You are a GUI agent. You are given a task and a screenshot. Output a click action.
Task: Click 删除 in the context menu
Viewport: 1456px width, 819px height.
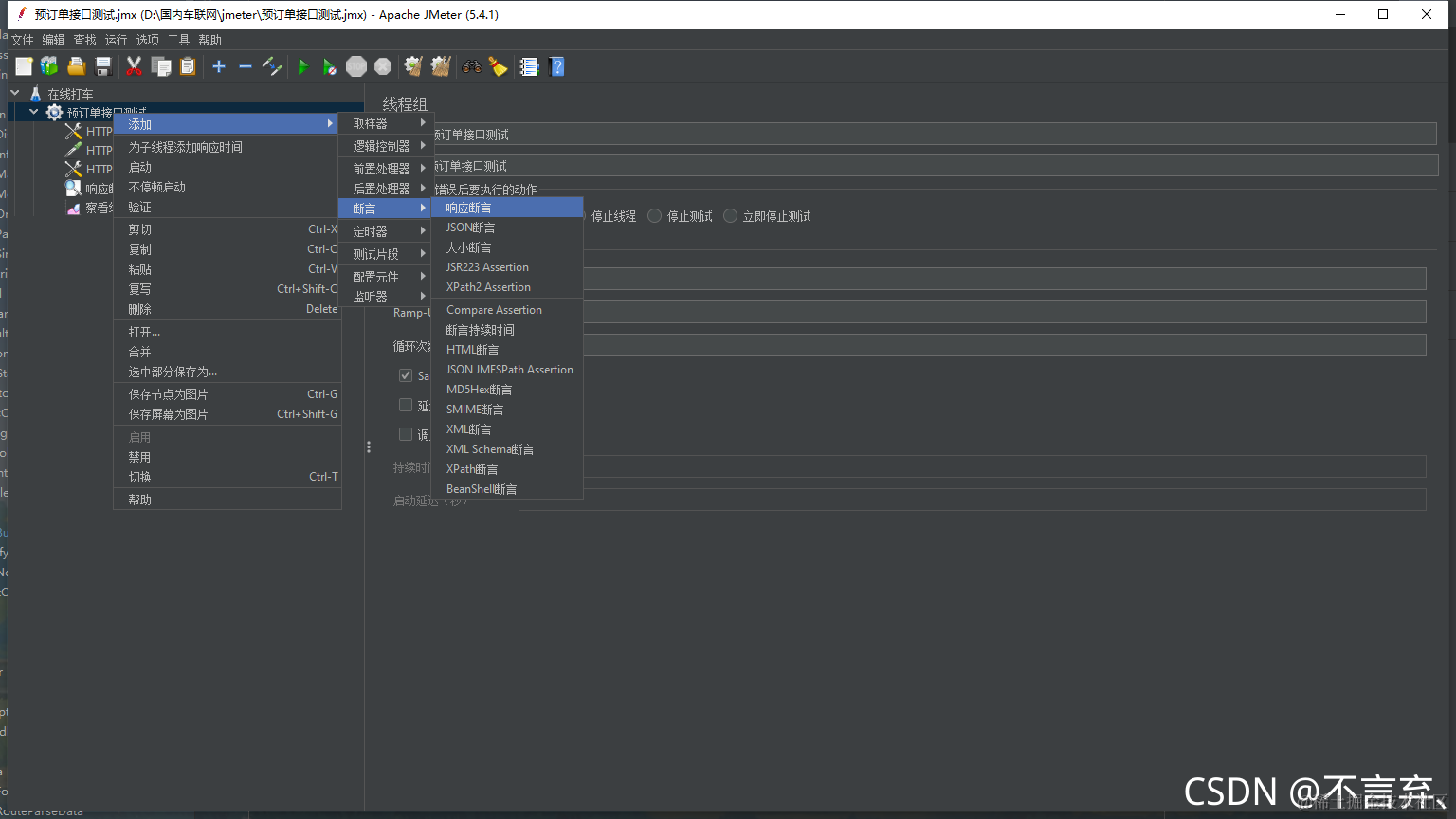coord(227,309)
